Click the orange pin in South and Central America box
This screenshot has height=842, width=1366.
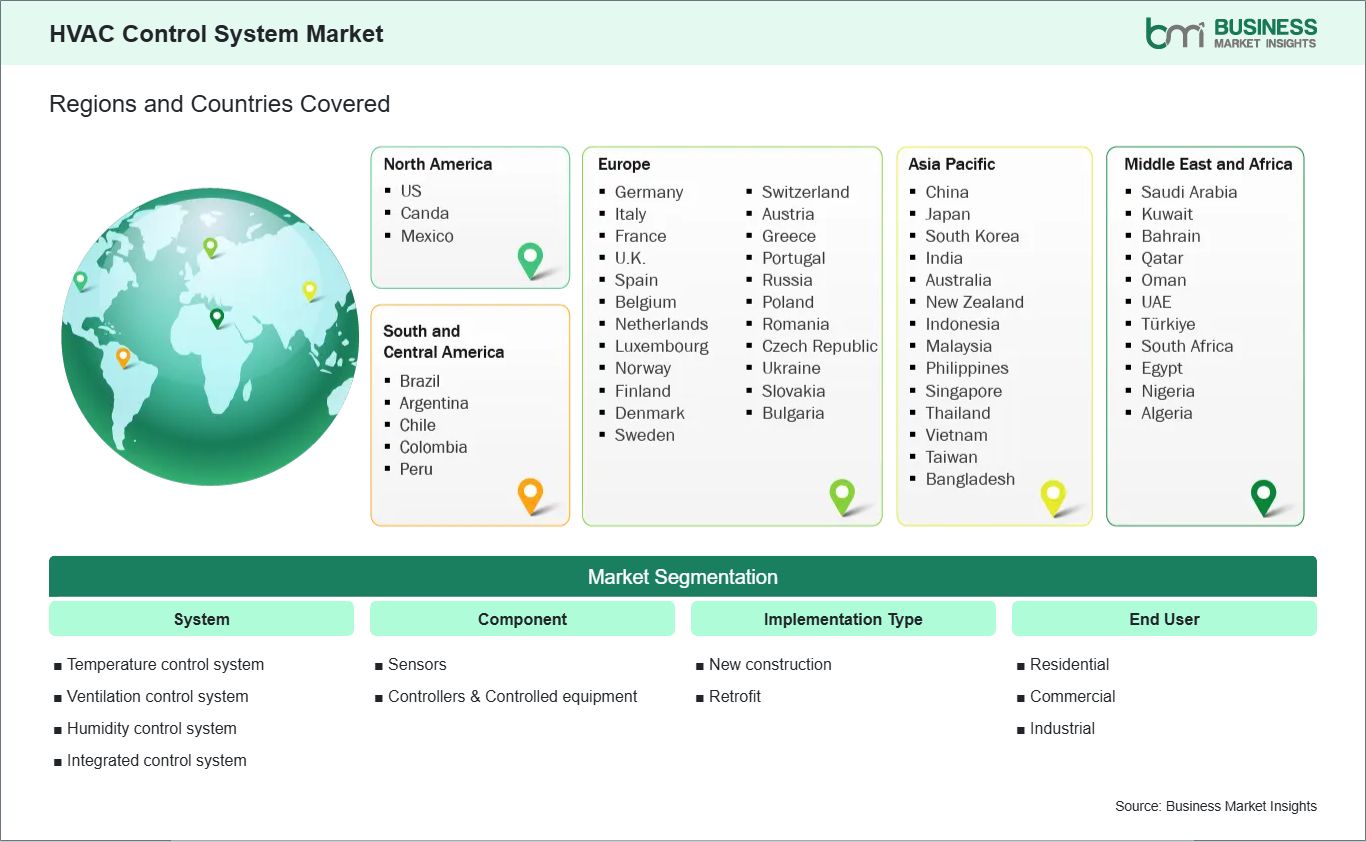530,493
